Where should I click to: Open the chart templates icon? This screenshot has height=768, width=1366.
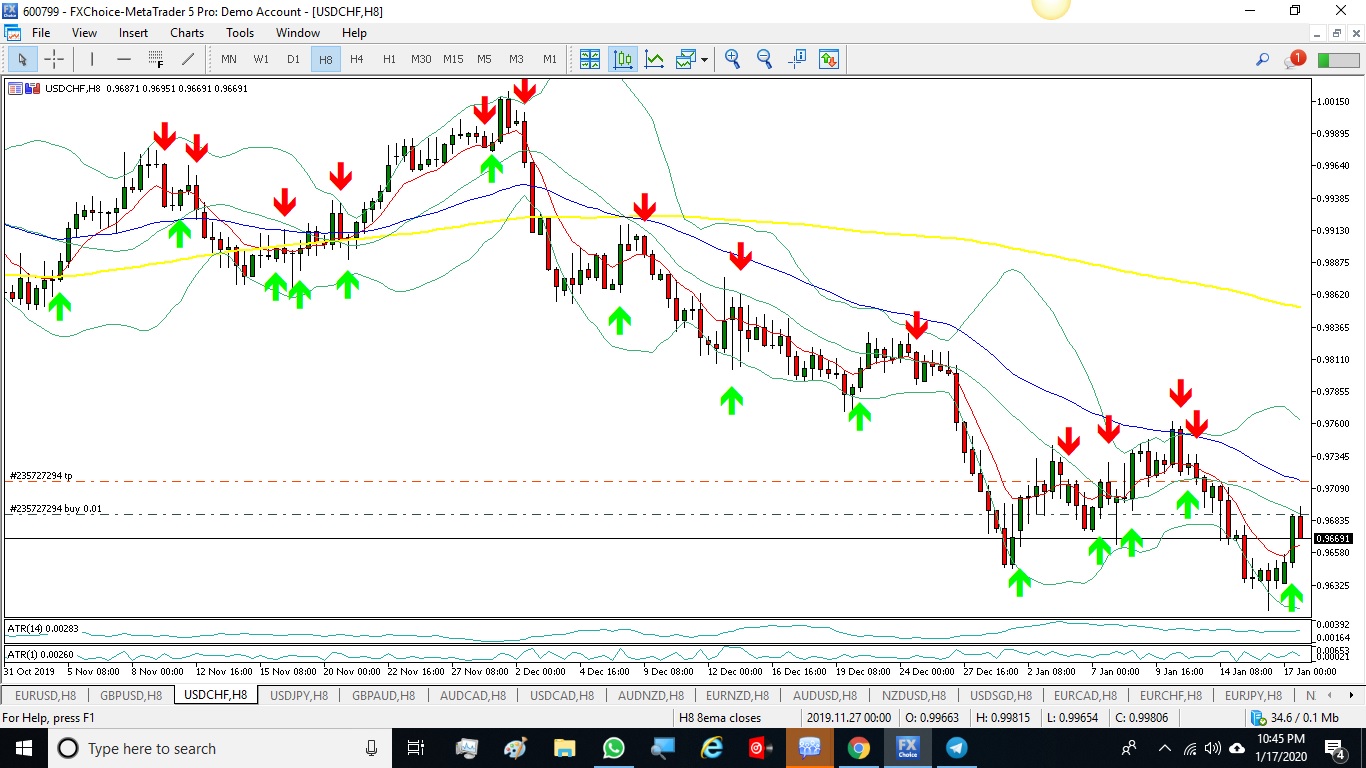[685, 59]
